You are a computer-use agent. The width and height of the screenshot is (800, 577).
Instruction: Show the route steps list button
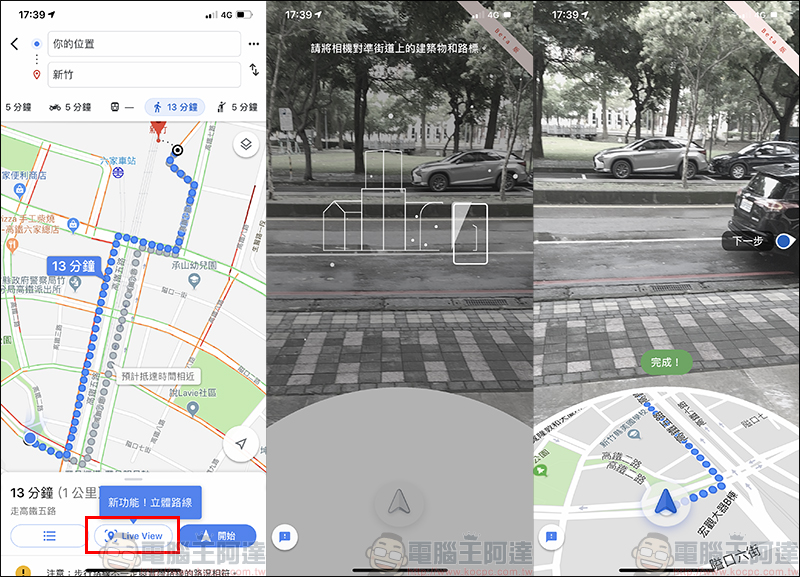click(x=47, y=536)
